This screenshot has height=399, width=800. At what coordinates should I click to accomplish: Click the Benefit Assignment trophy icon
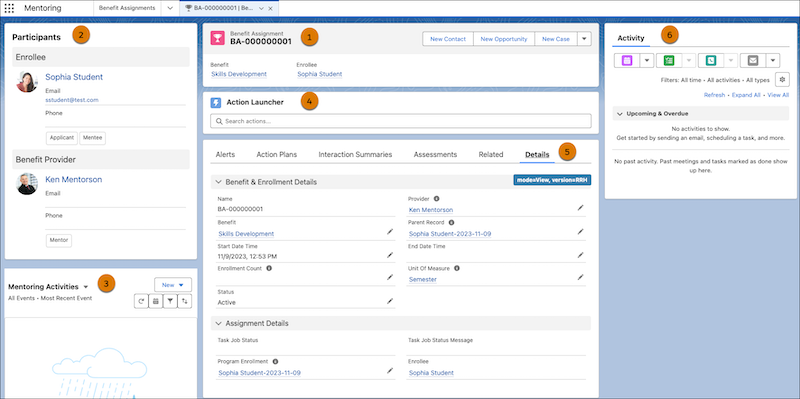[x=217, y=38]
